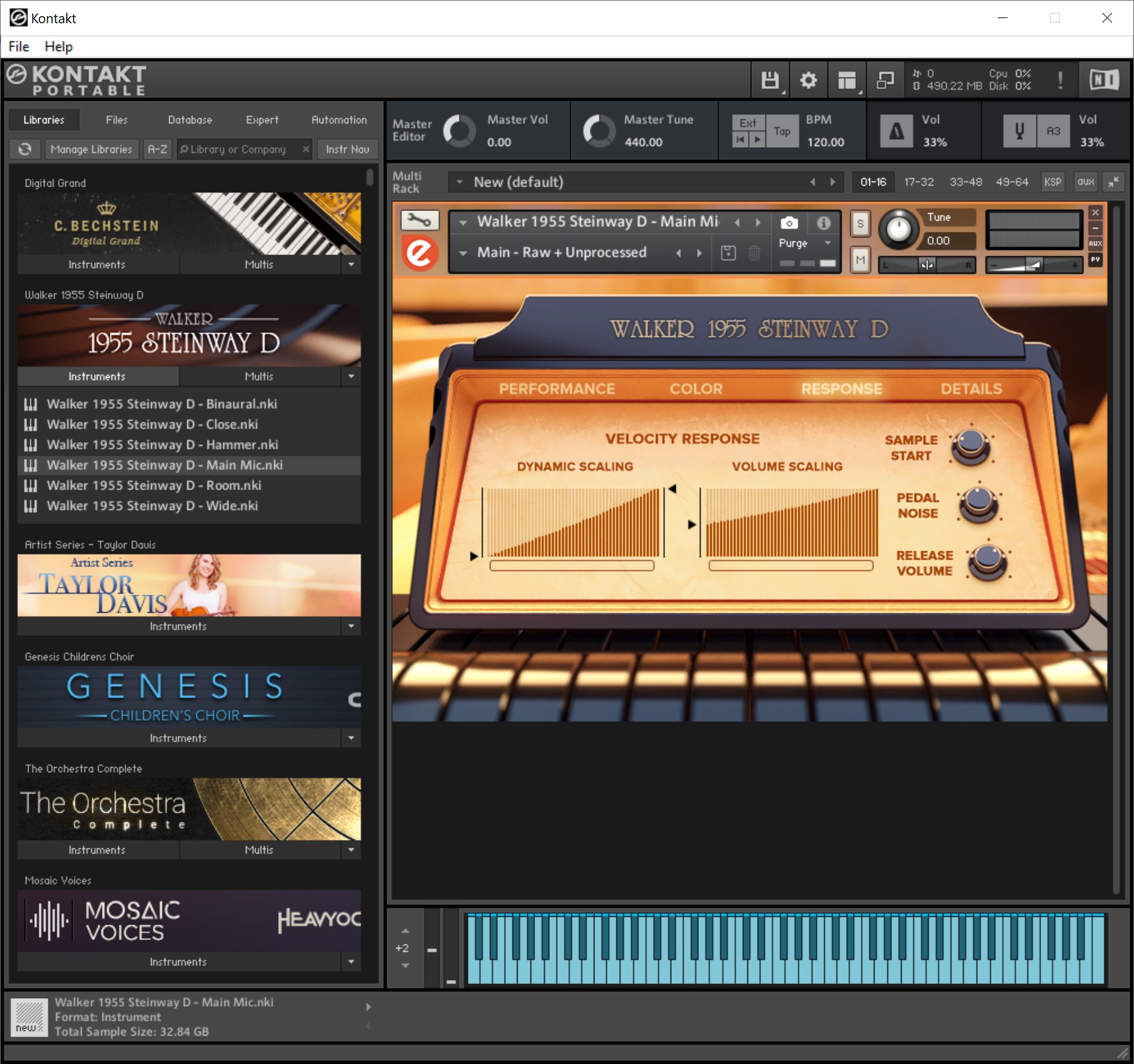Mute the instrument with M button
Screen dimensions: 1134x1064
tap(860, 260)
